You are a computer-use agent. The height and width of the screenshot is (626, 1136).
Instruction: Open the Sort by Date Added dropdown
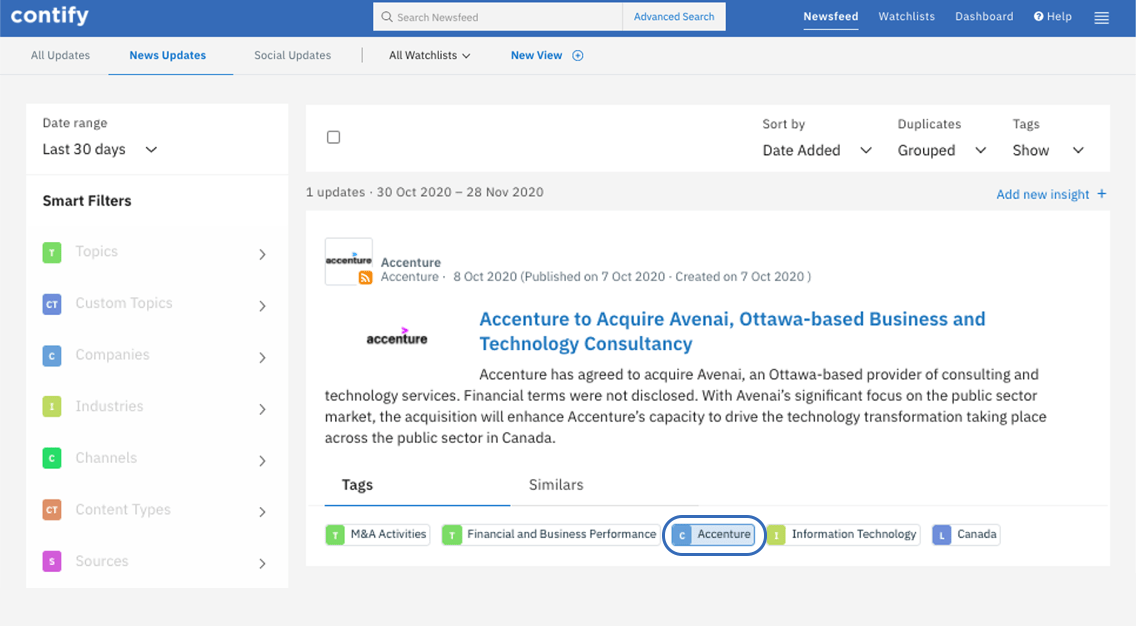pyautogui.click(x=817, y=151)
